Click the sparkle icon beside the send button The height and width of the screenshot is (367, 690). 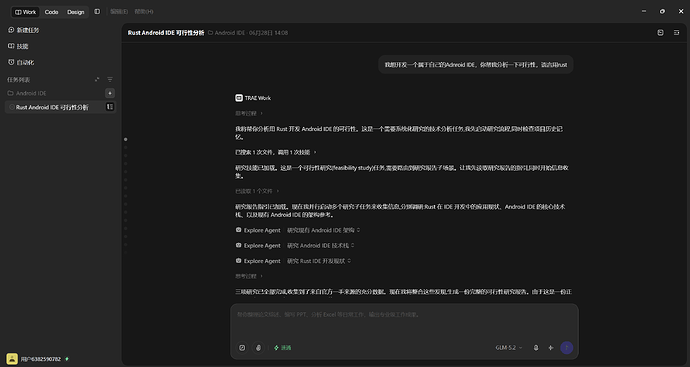point(551,348)
